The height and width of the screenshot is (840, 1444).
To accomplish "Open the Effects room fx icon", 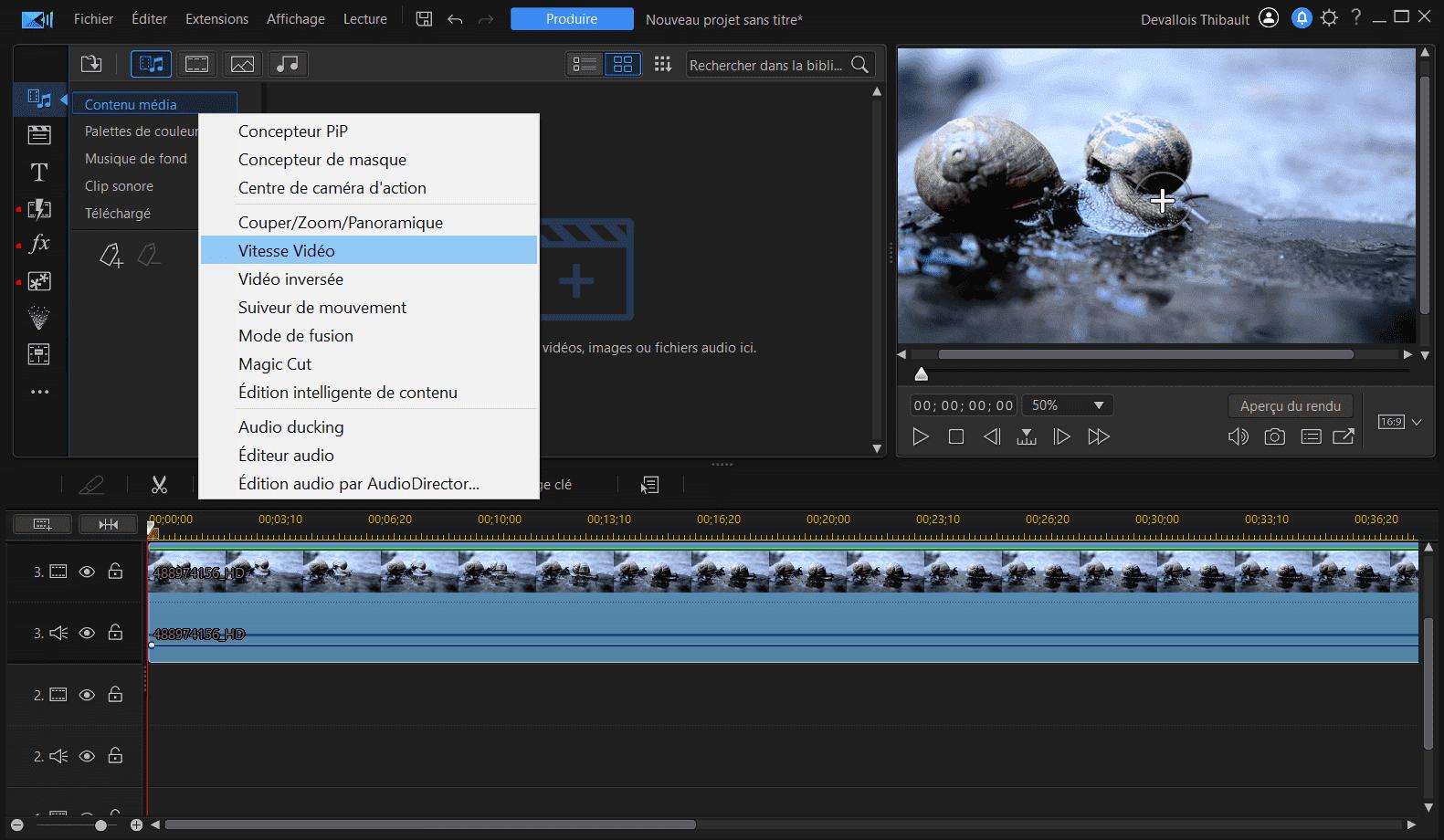I will [39, 244].
